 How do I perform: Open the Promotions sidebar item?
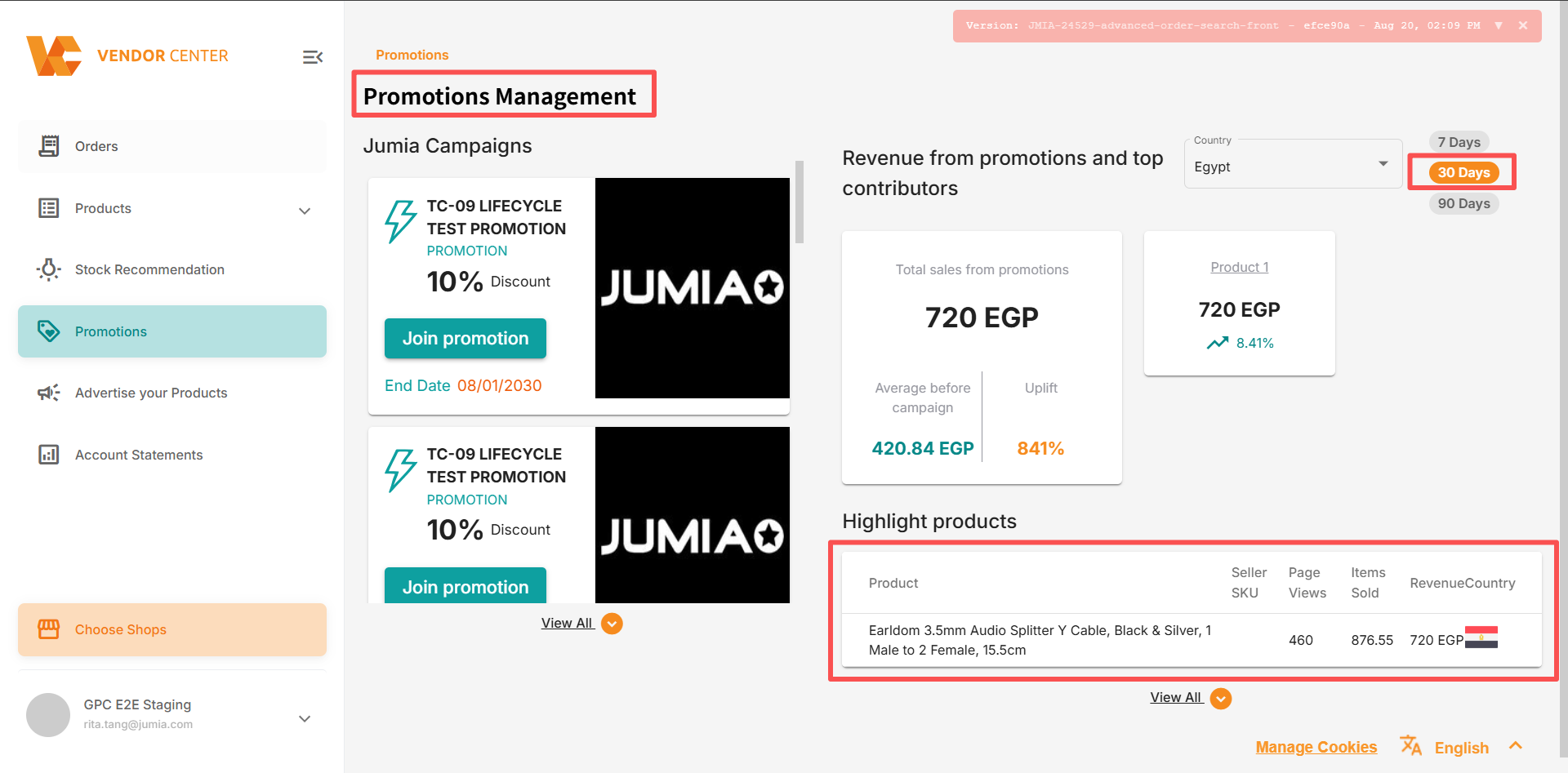click(x=172, y=331)
